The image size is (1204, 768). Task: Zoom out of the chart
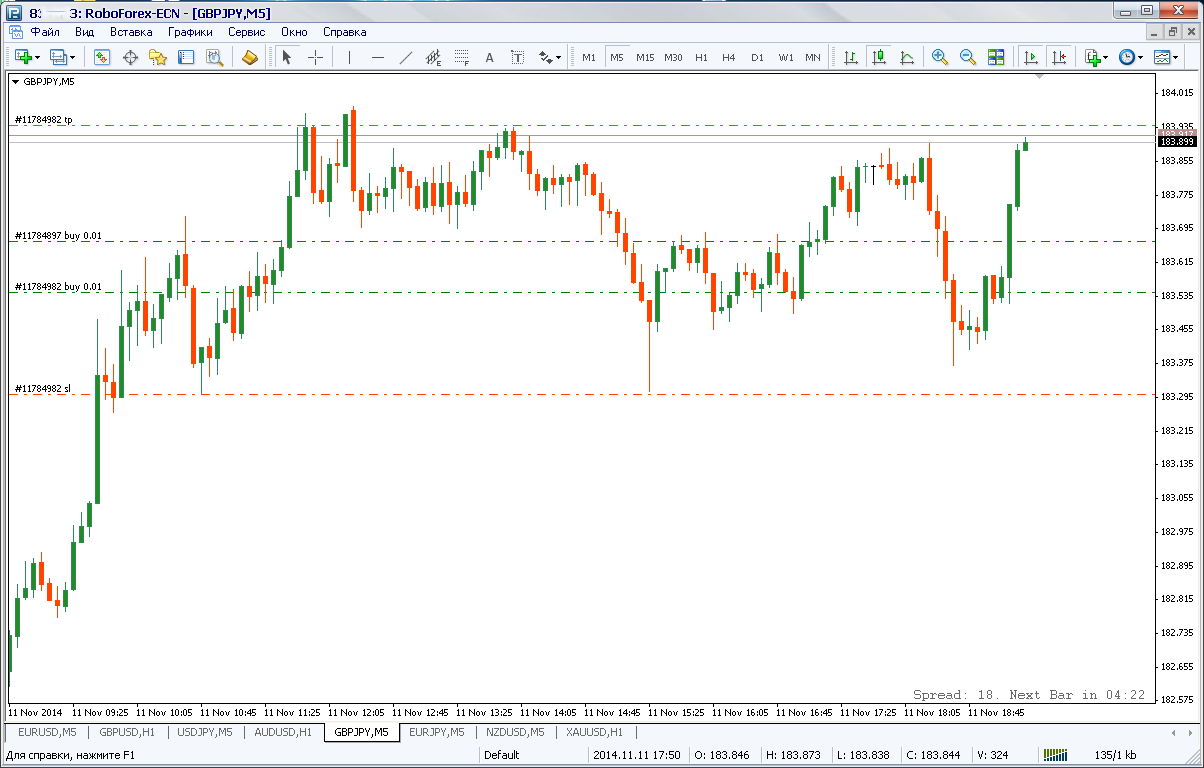point(968,57)
